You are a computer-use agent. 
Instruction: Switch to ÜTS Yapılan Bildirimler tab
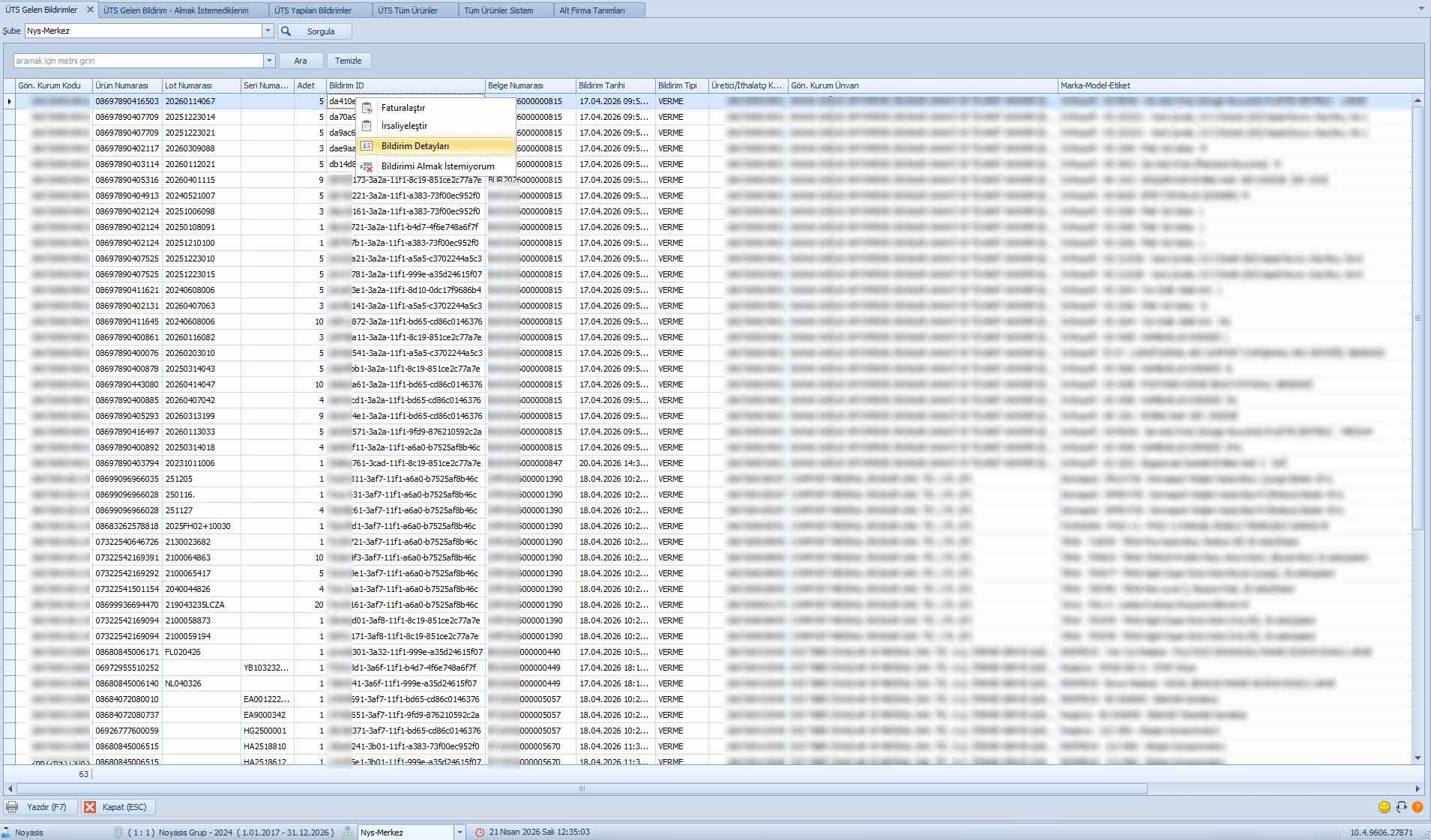click(313, 10)
